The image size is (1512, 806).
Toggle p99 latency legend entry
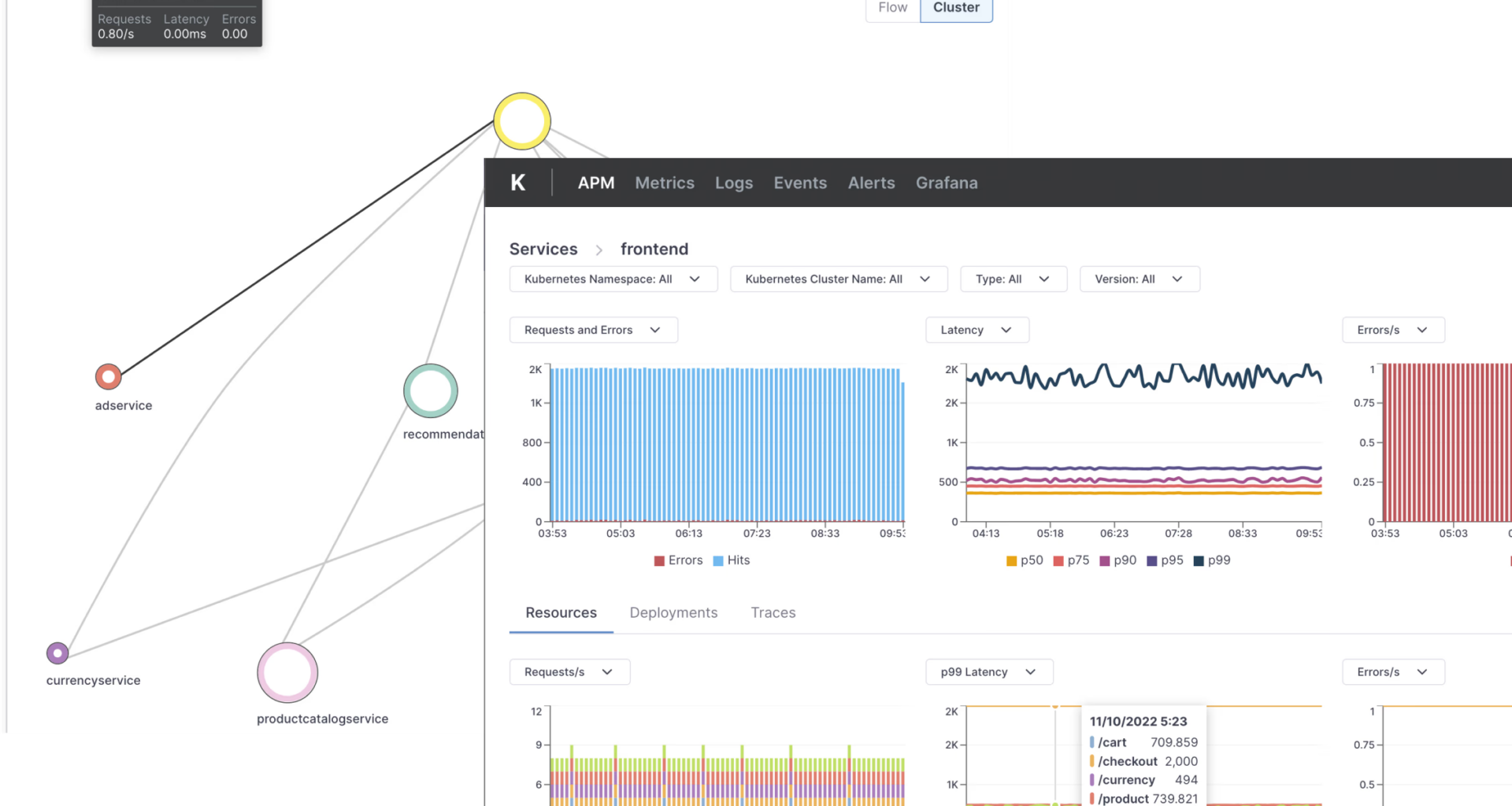pyautogui.click(x=1212, y=560)
